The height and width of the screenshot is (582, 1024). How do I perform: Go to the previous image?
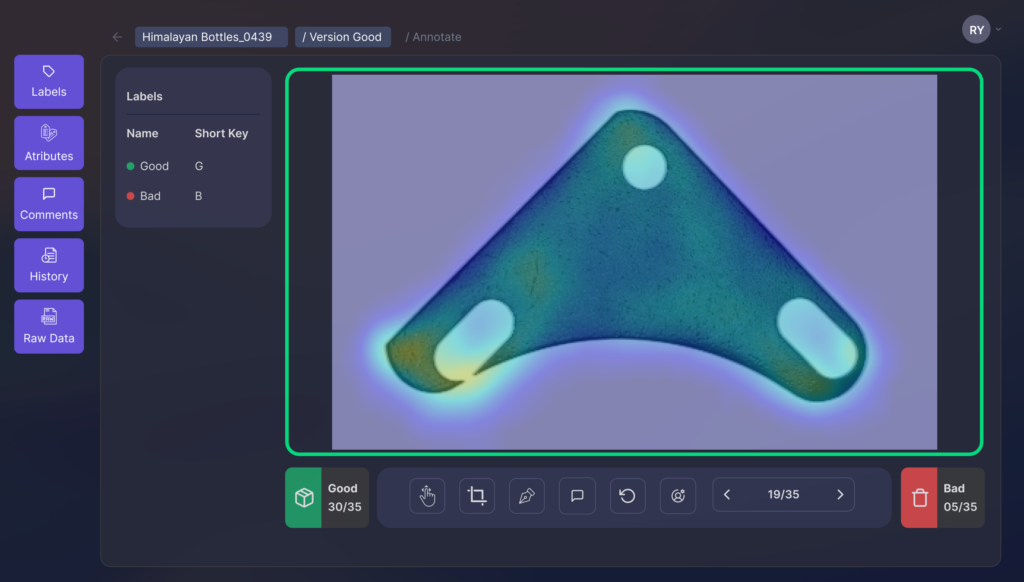727,495
